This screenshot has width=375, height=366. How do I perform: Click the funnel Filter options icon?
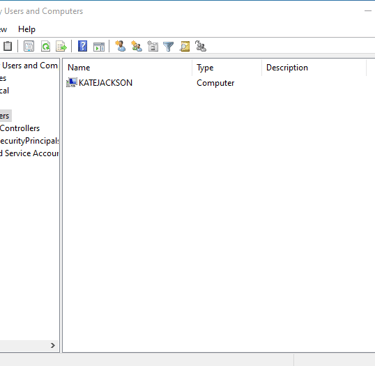(169, 46)
